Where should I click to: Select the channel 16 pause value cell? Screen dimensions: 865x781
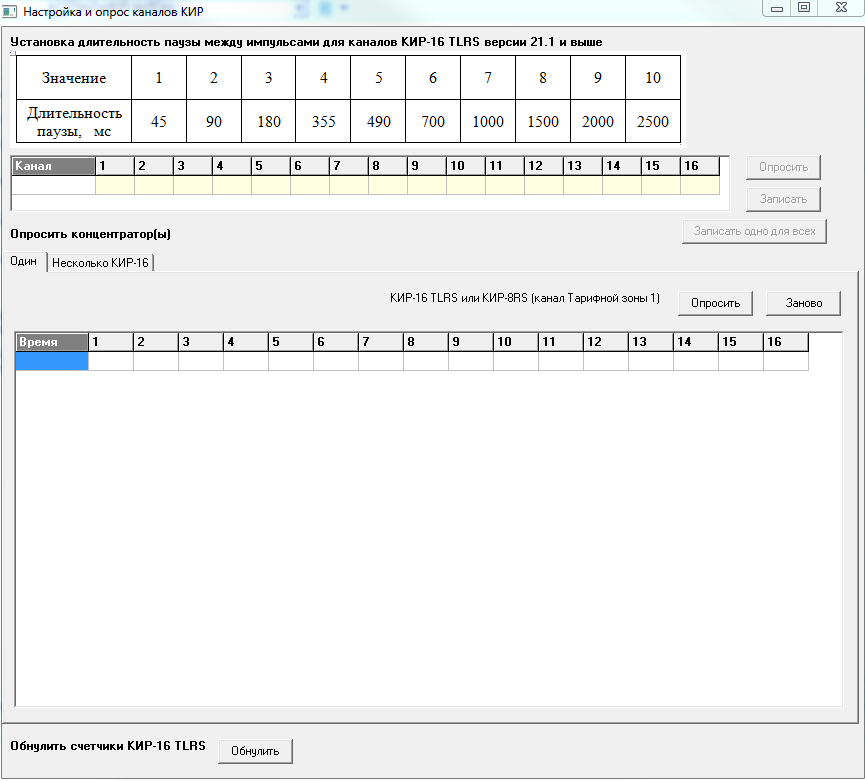[699, 185]
